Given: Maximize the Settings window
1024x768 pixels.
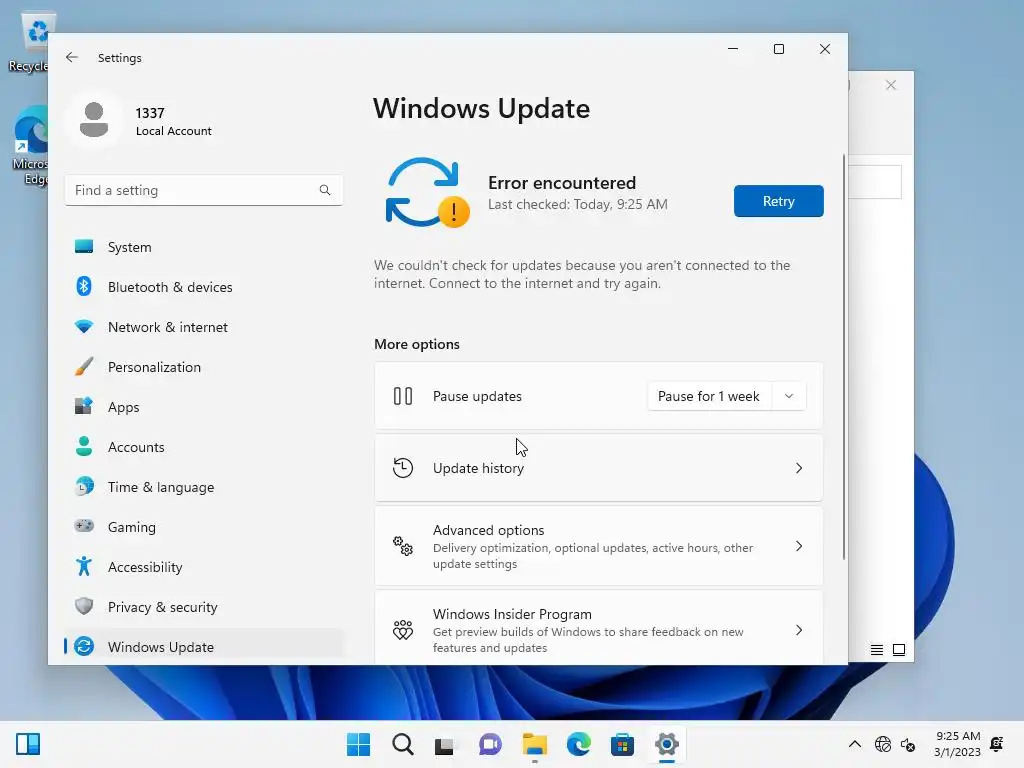Looking at the screenshot, I should pyautogui.click(x=778, y=49).
